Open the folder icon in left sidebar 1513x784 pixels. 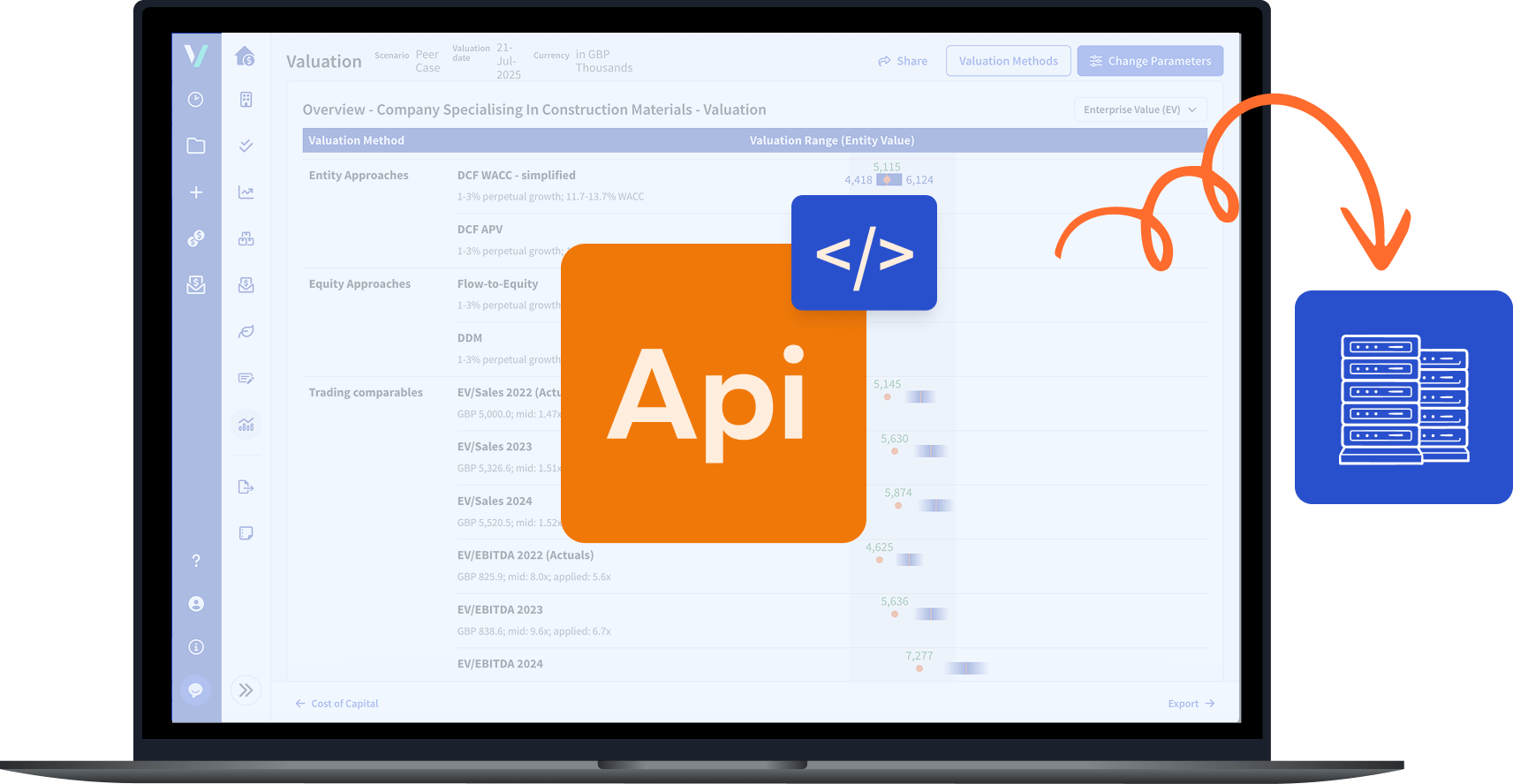[x=196, y=146]
